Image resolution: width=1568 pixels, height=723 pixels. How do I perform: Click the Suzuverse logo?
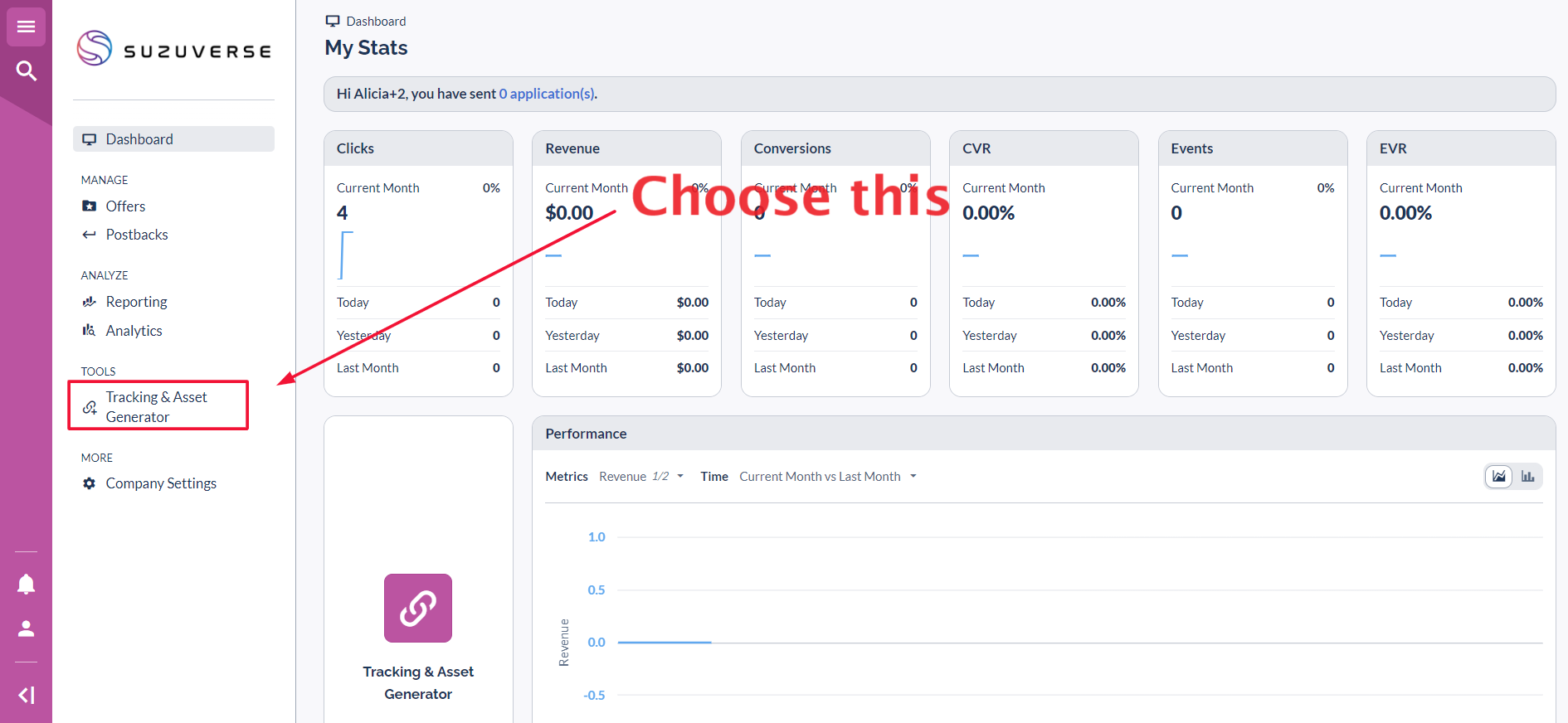pyautogui.click(x=174, y=49)
